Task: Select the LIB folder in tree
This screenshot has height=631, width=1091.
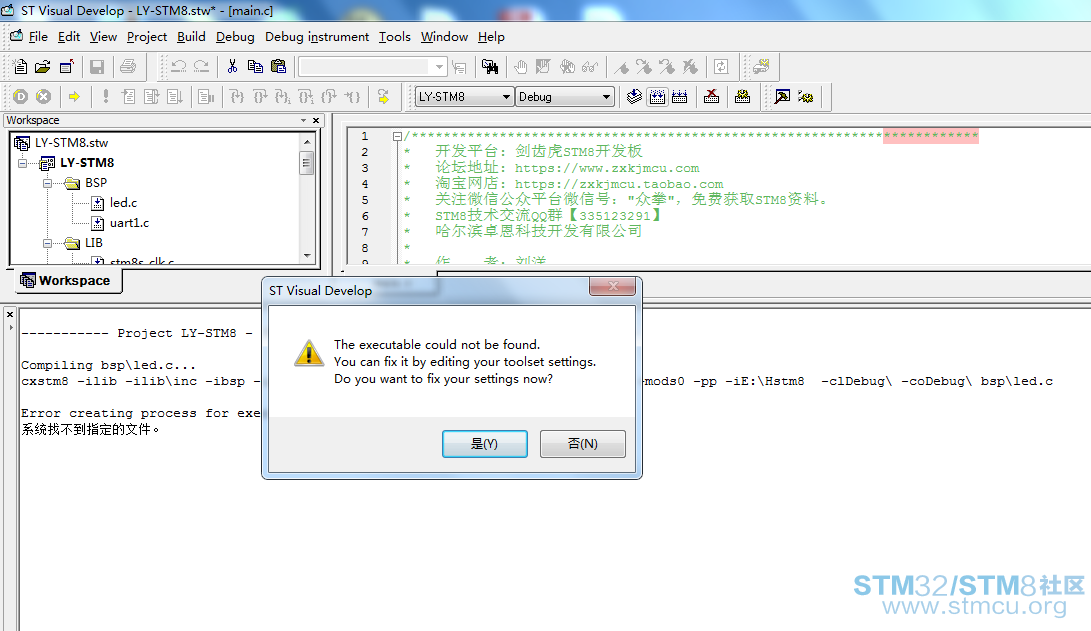Action: pos(94,243)
